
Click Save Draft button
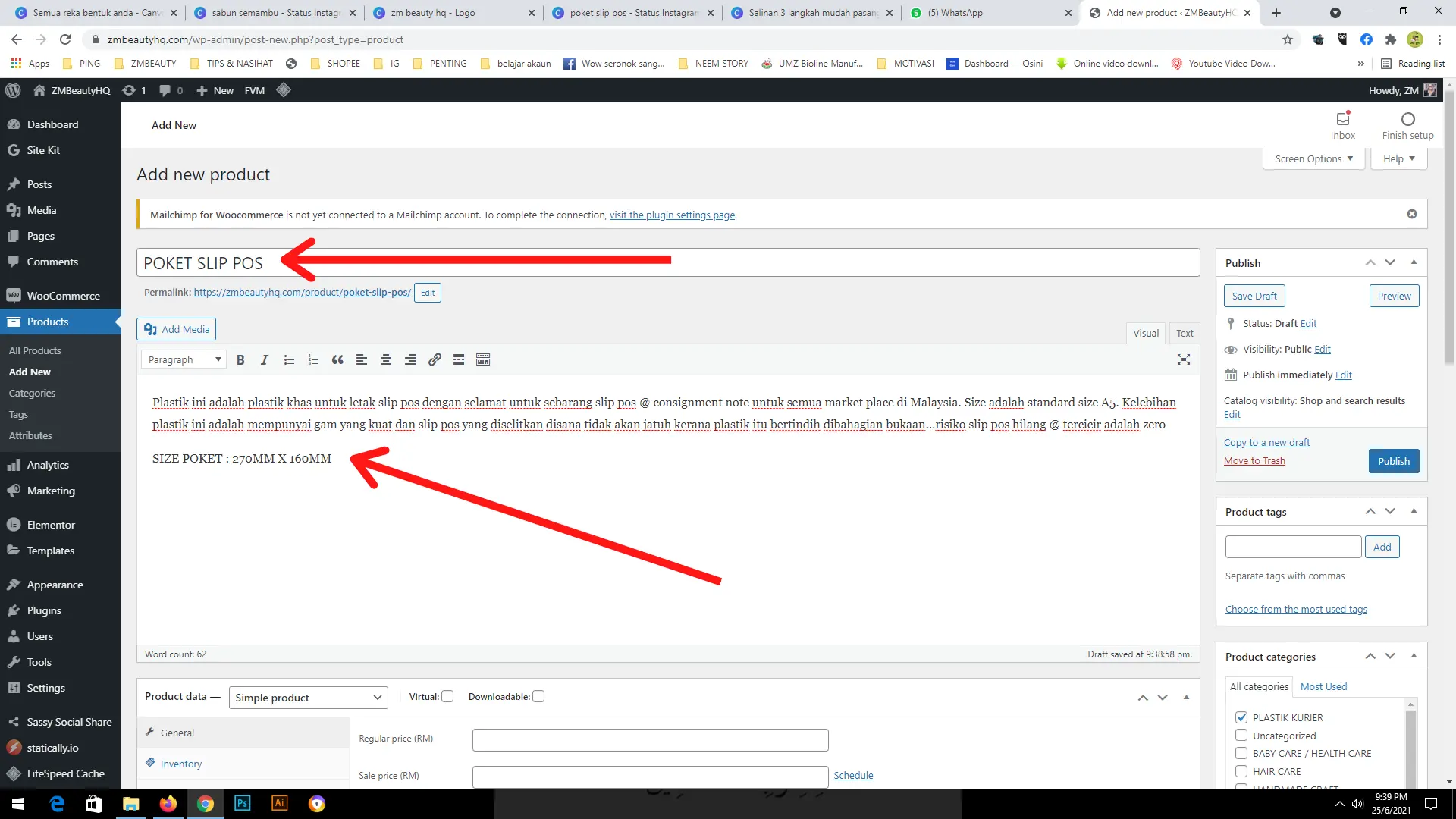coord(1254,296)
